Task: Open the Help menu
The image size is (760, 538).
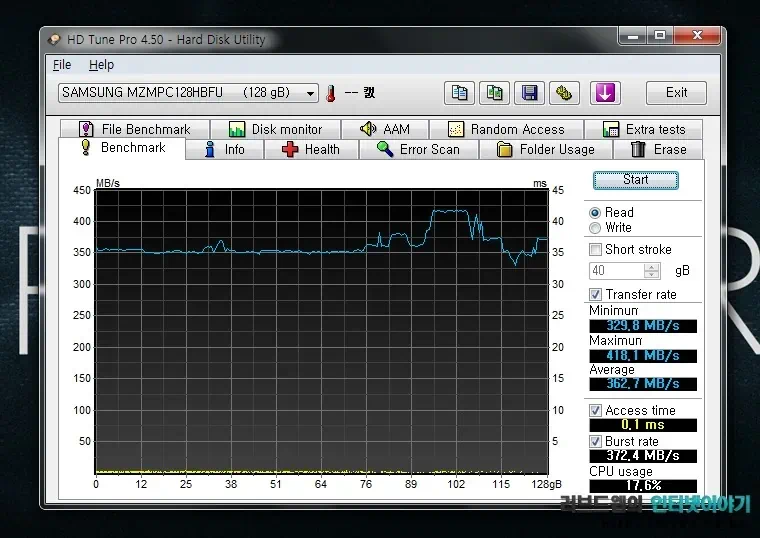Action: [x=101, y=64]
